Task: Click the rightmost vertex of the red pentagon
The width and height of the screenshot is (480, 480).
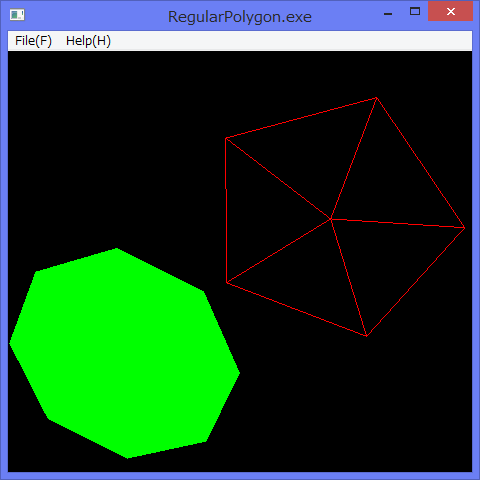Action: click(464, 228)
